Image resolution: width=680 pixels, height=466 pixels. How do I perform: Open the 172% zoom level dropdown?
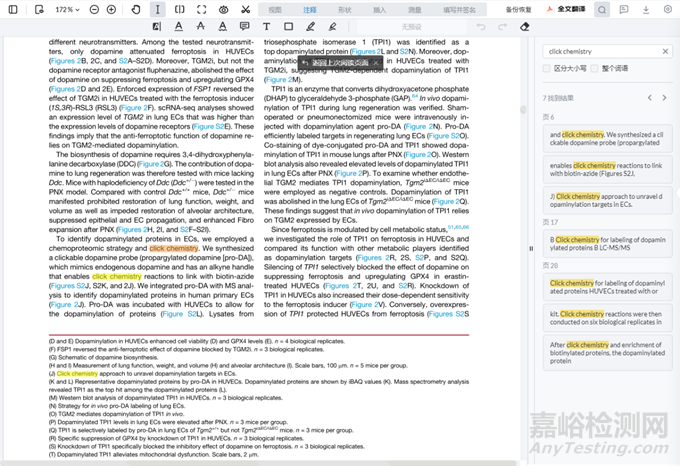pyautogui.click(x=67, y=9)
